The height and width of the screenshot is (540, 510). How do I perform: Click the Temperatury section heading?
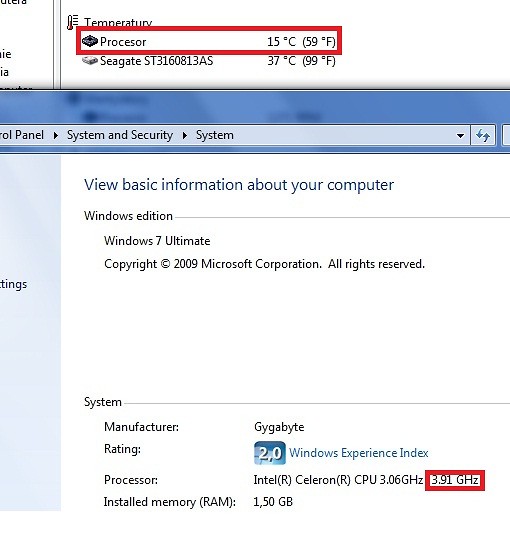118,22
